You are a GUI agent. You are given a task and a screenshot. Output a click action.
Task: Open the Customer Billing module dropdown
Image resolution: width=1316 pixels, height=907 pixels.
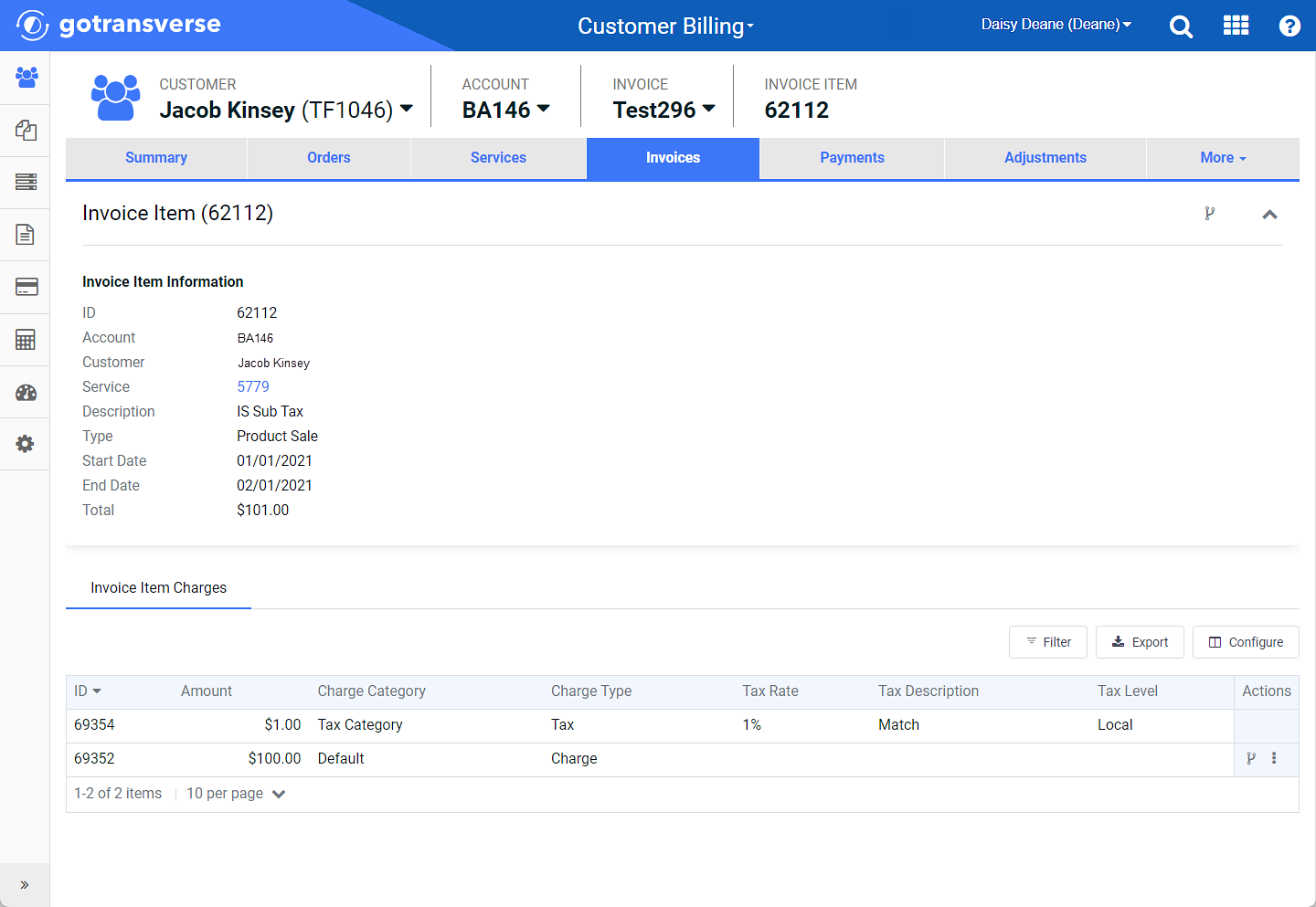tap(665, 26)
